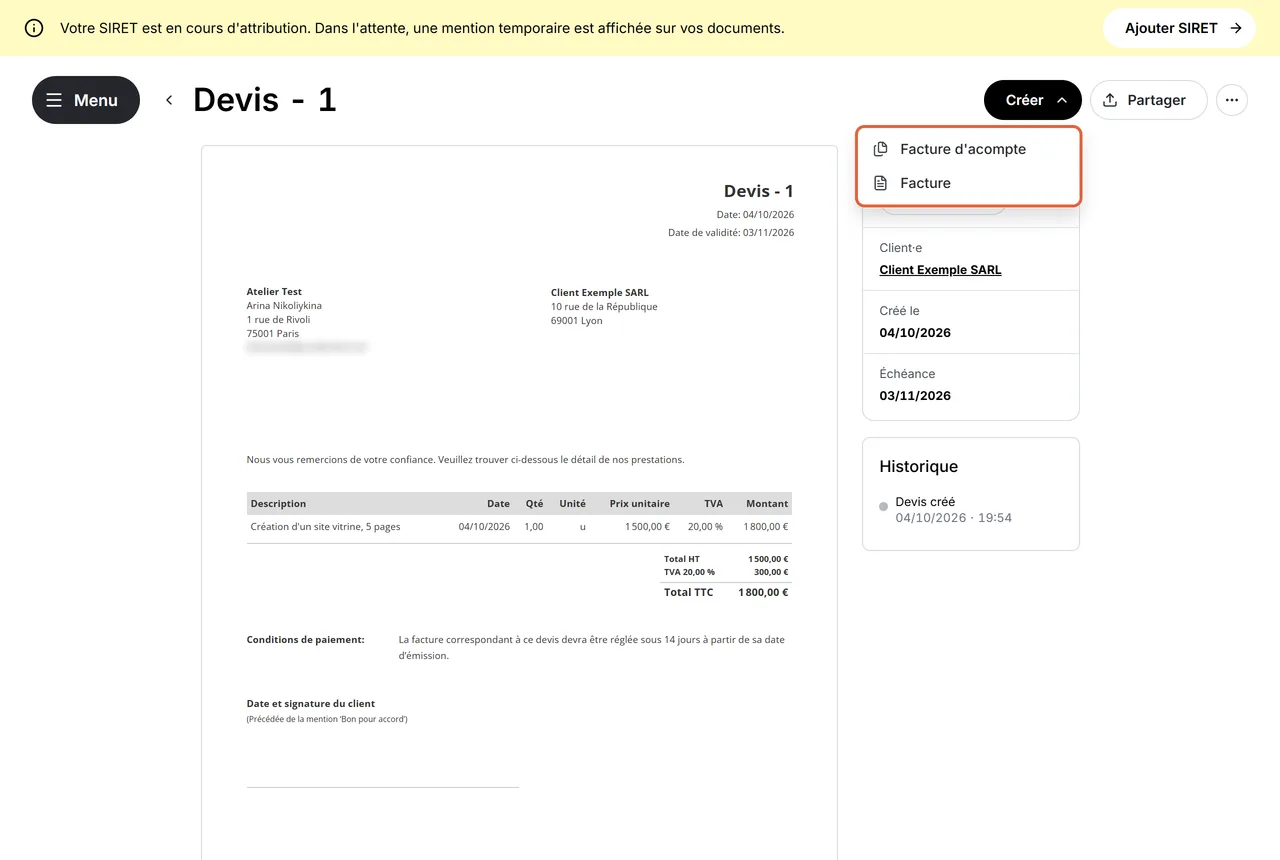Viewport: 1280px width, 860px height.
Task: Click the TVA 20,00 % total line
Action: click(726, 572)
